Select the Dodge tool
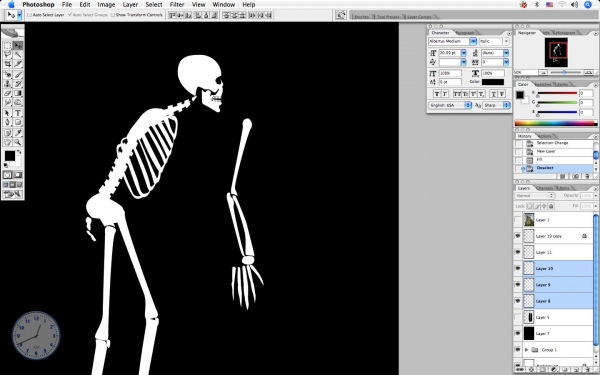This screenshot has width=600, height=375. pyautogui.click(x=18, y=103)
